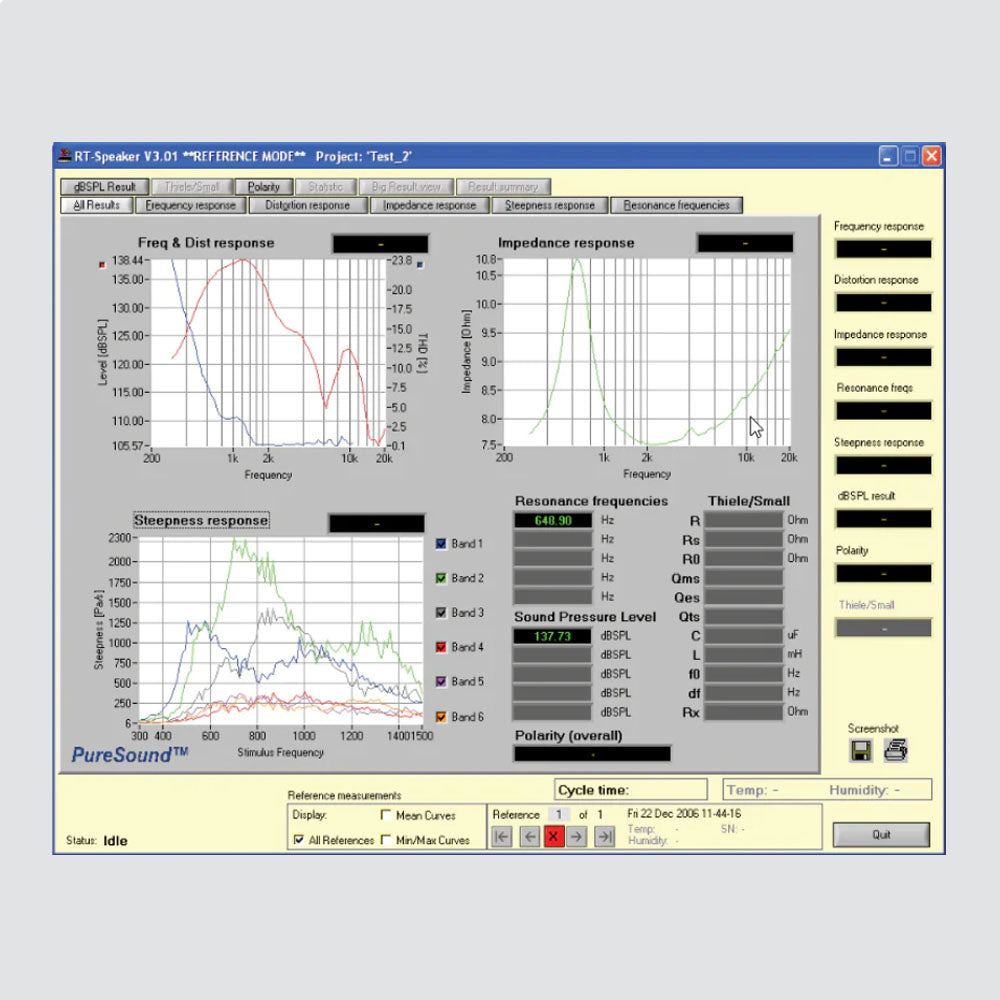Viewport: 1000px width, 1000px height.
Task: Go to the next reference measurement
Action: pos(578,837)
